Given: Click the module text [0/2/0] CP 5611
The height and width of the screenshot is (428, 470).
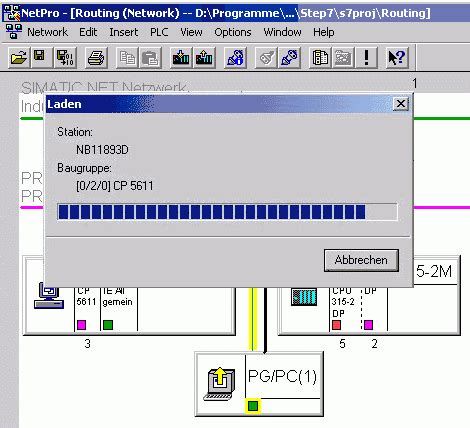Looking at the screenshot, I should pyautogui.click(x=115, y=186).
